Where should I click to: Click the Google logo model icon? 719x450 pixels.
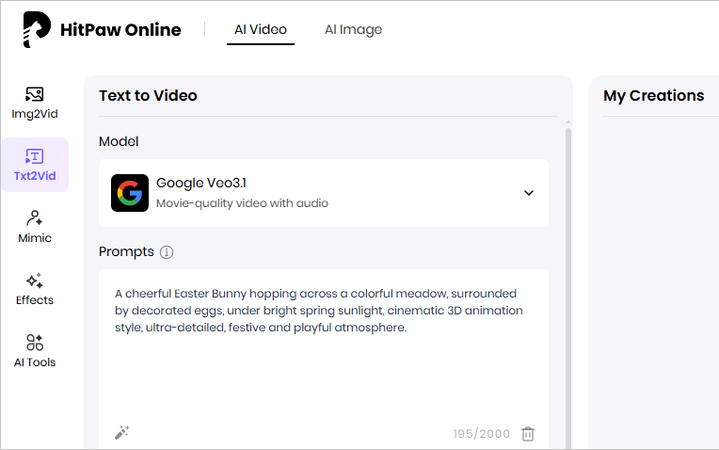point(130,193)
